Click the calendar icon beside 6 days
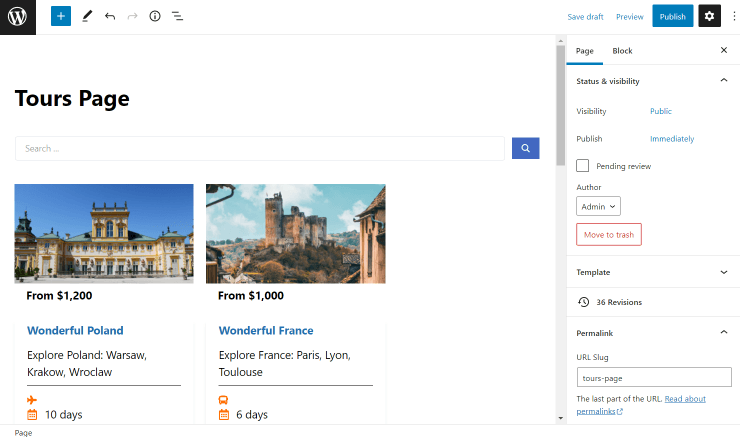This screenshot has height=437, width=740. [x=224, y=415]
